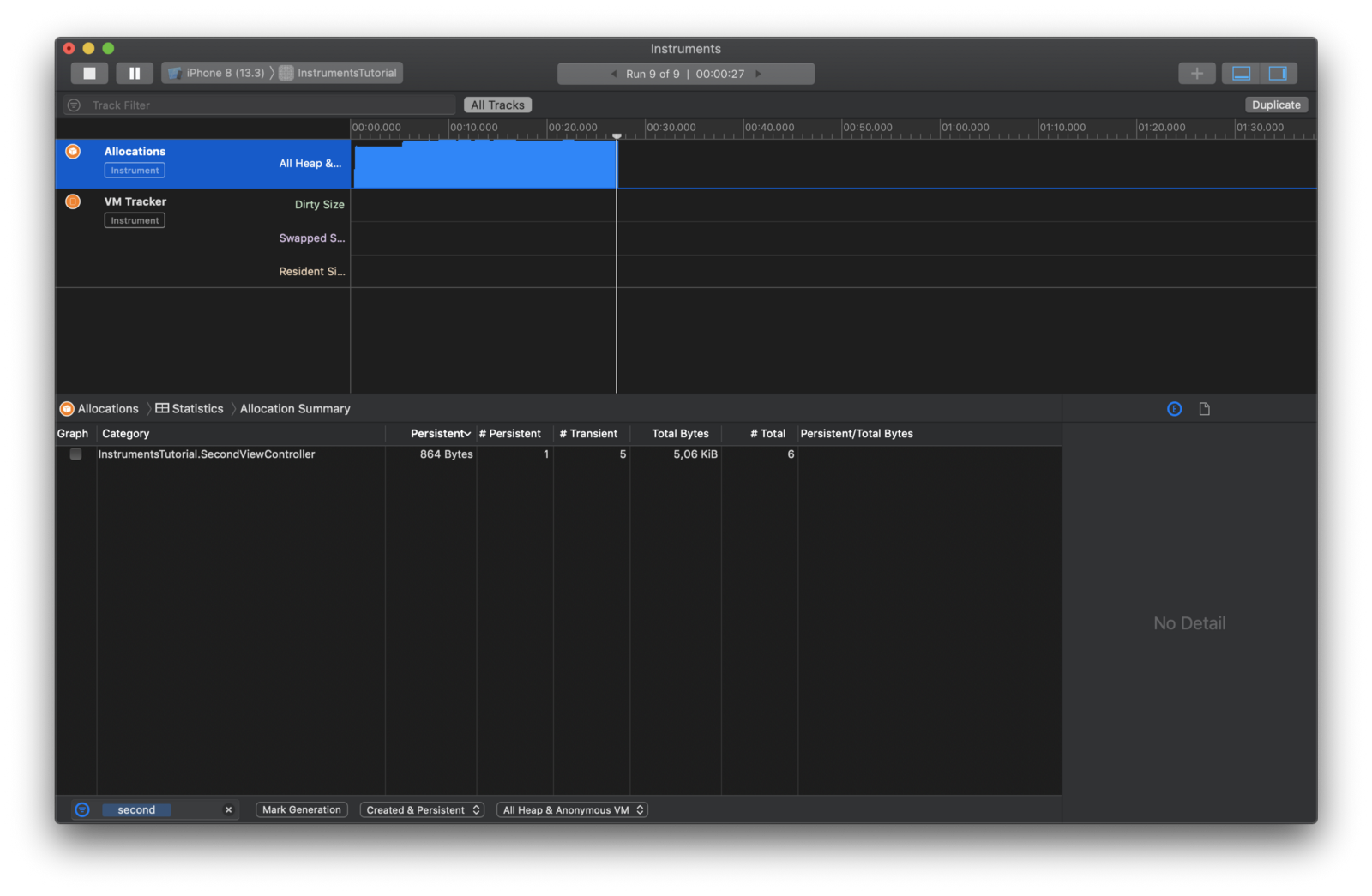Screen dimensions: 1372x896
Task: Click the VM Tracker instrument icon
Action: 73,202
